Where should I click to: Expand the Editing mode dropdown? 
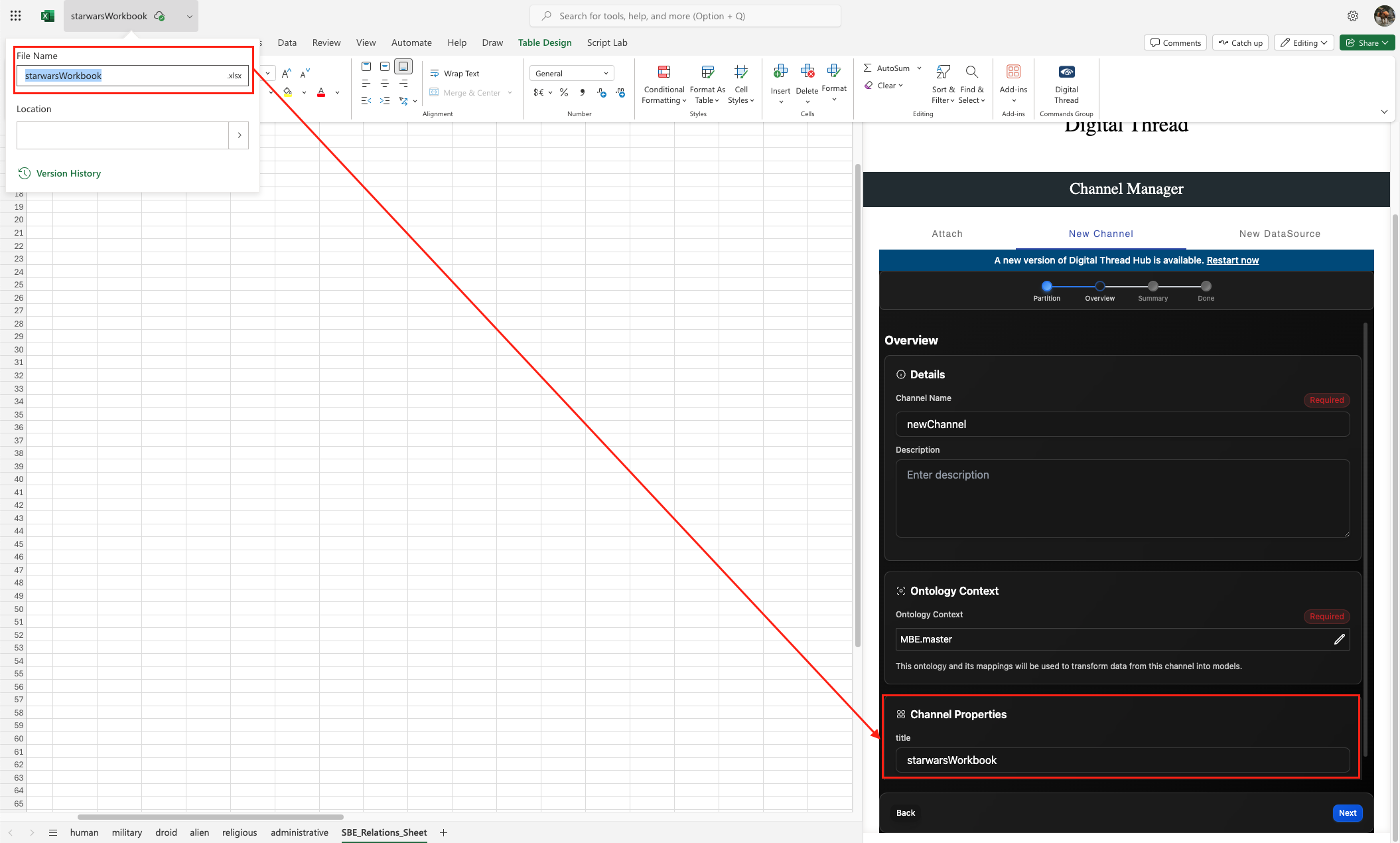1304,42
